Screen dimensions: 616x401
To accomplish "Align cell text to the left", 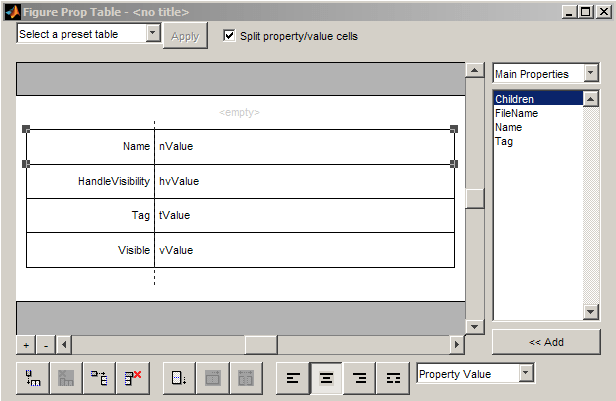I will tap(293, 378).
